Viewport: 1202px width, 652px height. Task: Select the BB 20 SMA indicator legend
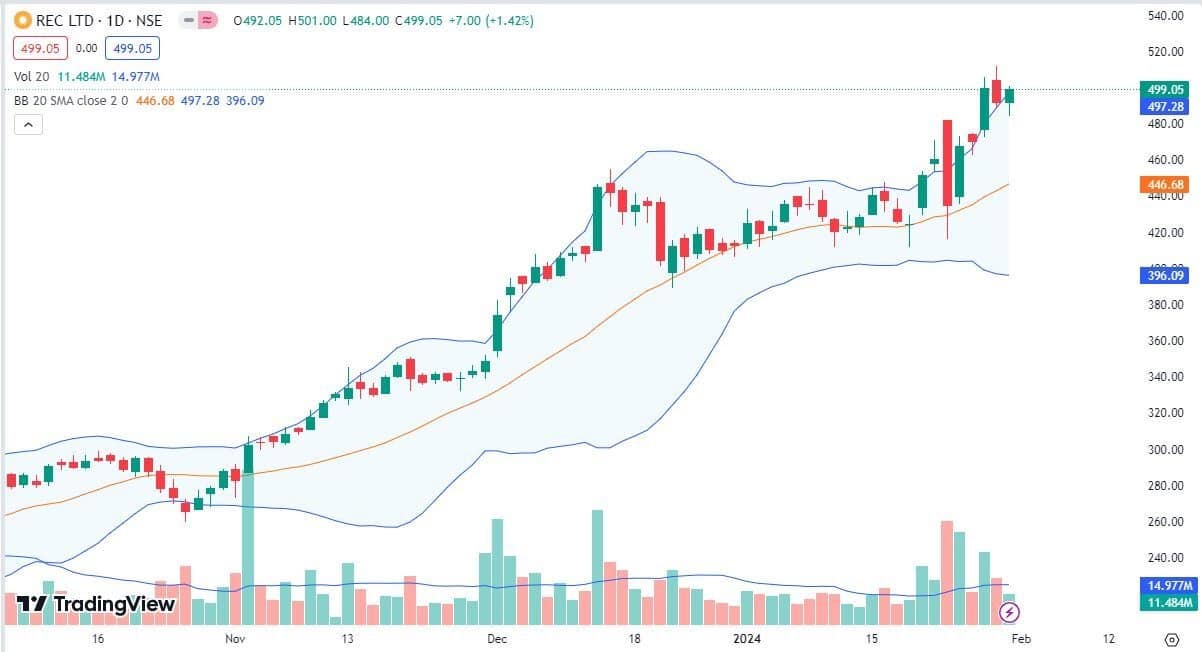click(x=71, y=100)
